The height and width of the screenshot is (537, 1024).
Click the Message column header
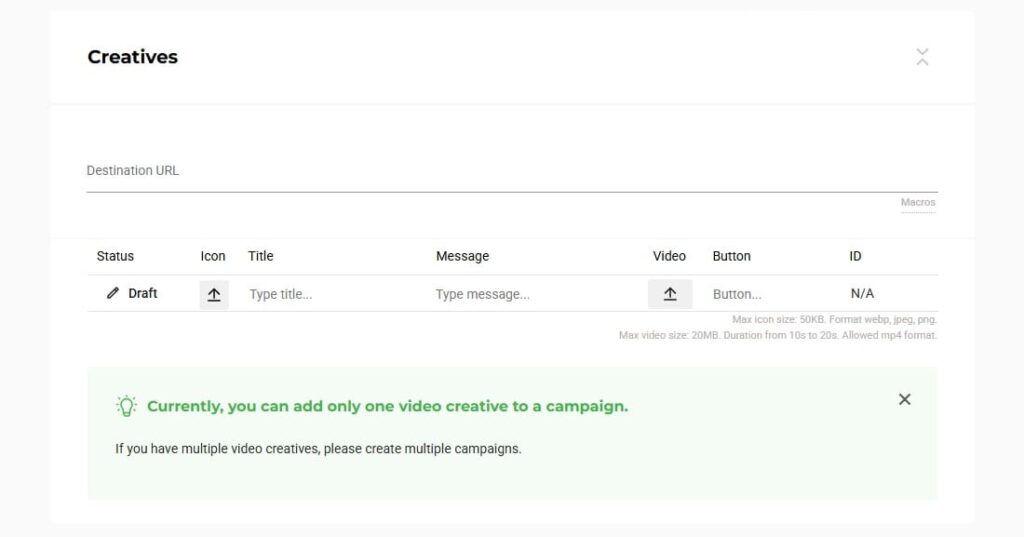[x=462, y=256]
